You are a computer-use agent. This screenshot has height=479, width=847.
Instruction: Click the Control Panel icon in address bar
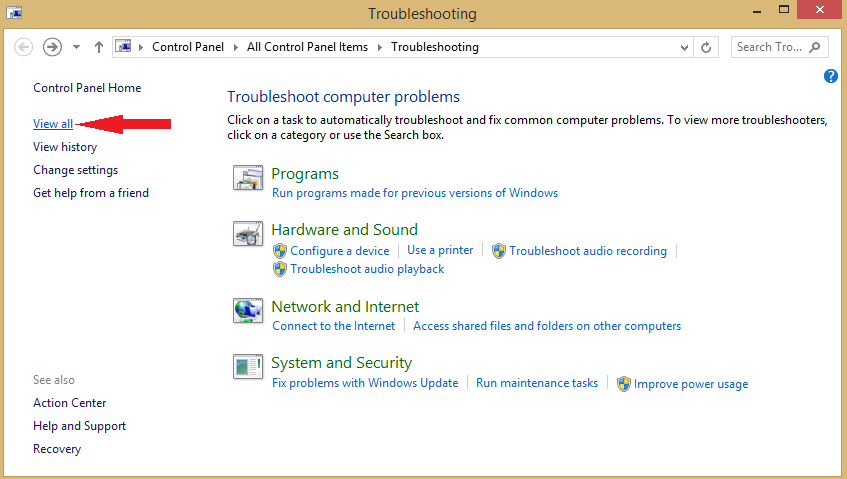point(124,46)
